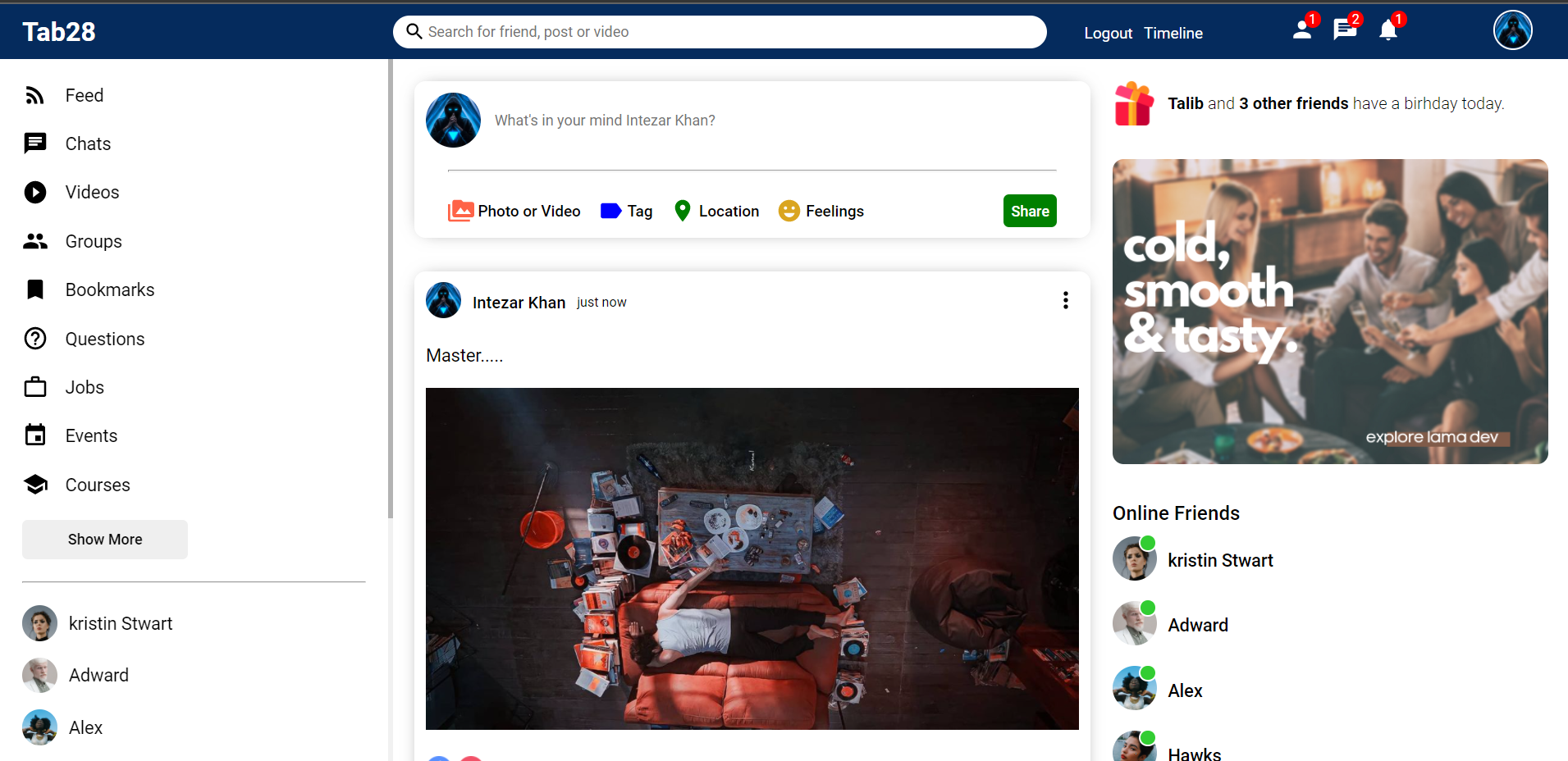Open messages showing 2 unread
The image size is (1568, 761).
pos(1344,31)
